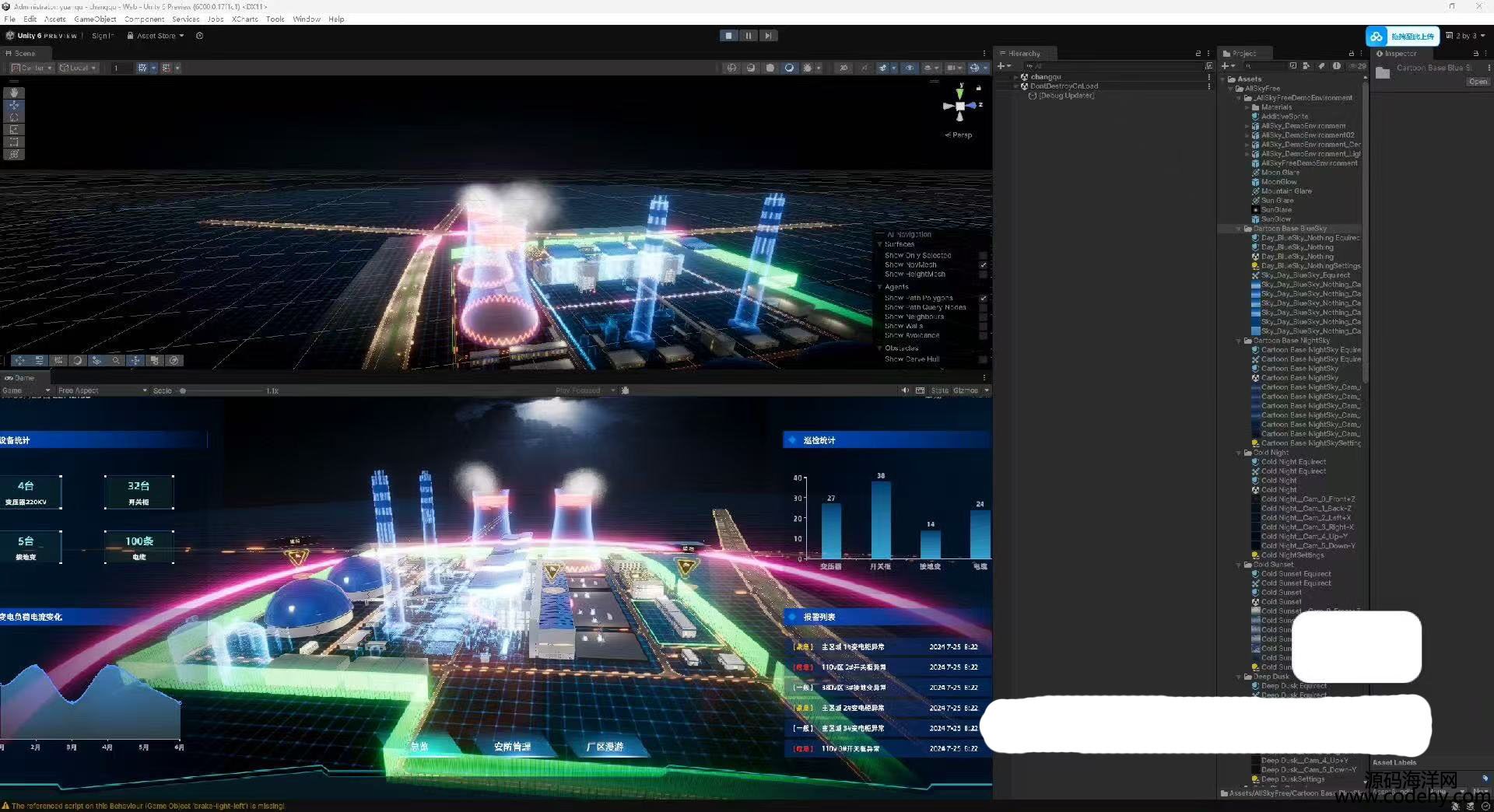Toggle hidden packages visibility count
The height and width of the screenshot is (812, 1494).
(x=1359, y=67)
